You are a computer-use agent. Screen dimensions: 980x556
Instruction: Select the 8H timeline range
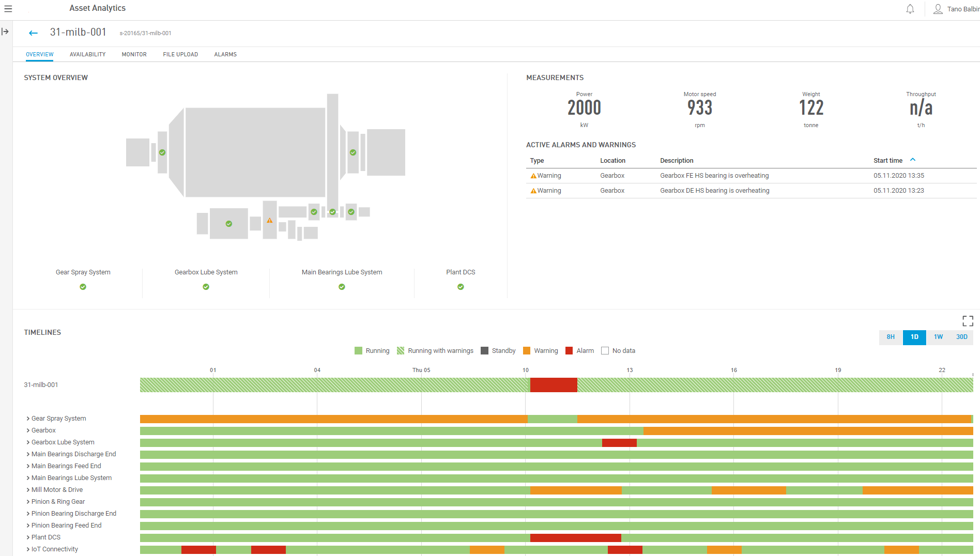(891, 337)
